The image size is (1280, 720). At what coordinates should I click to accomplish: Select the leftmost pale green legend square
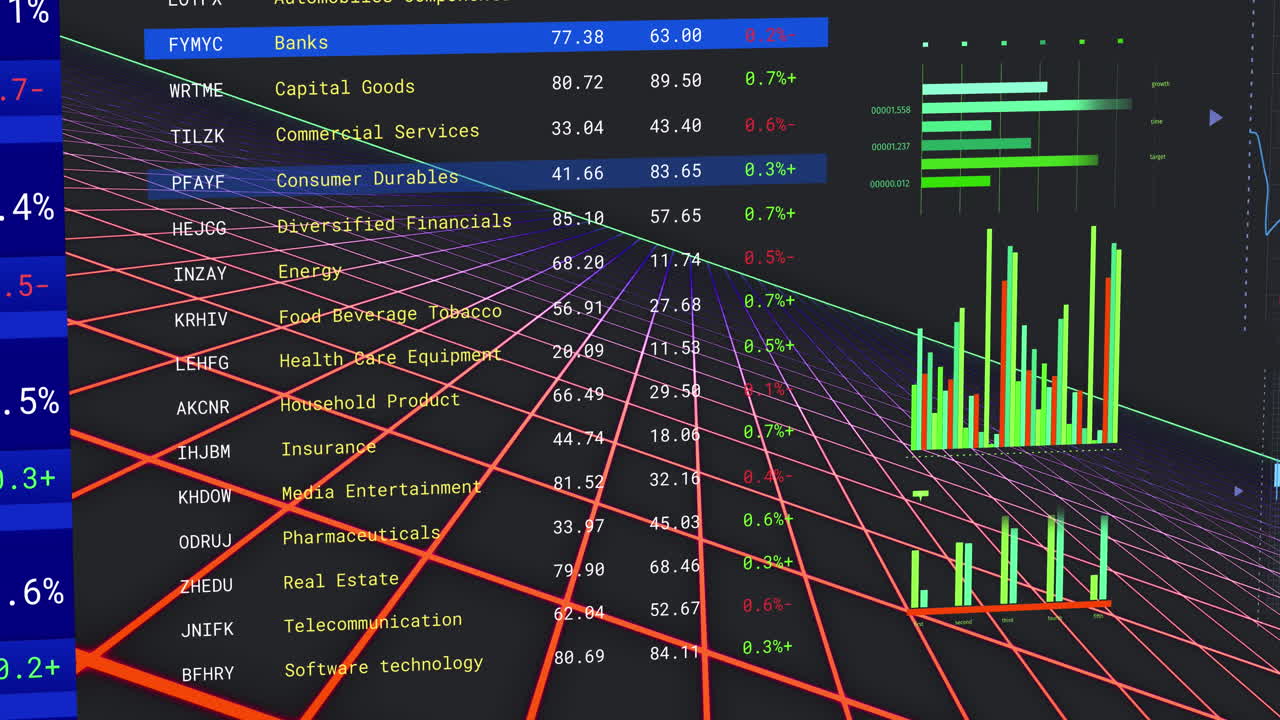[924, 44]
